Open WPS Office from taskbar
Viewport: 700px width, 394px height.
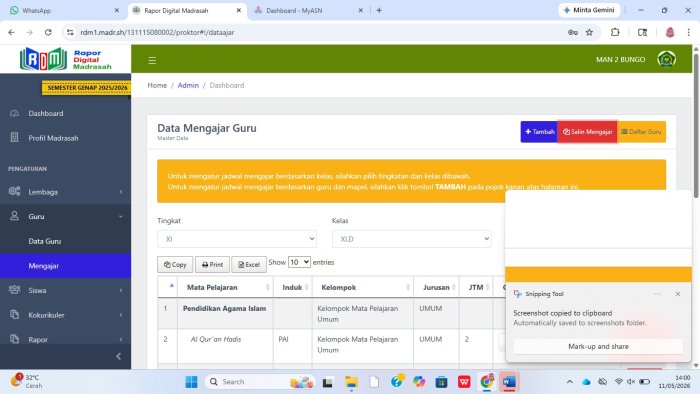[x=464, y=382]
